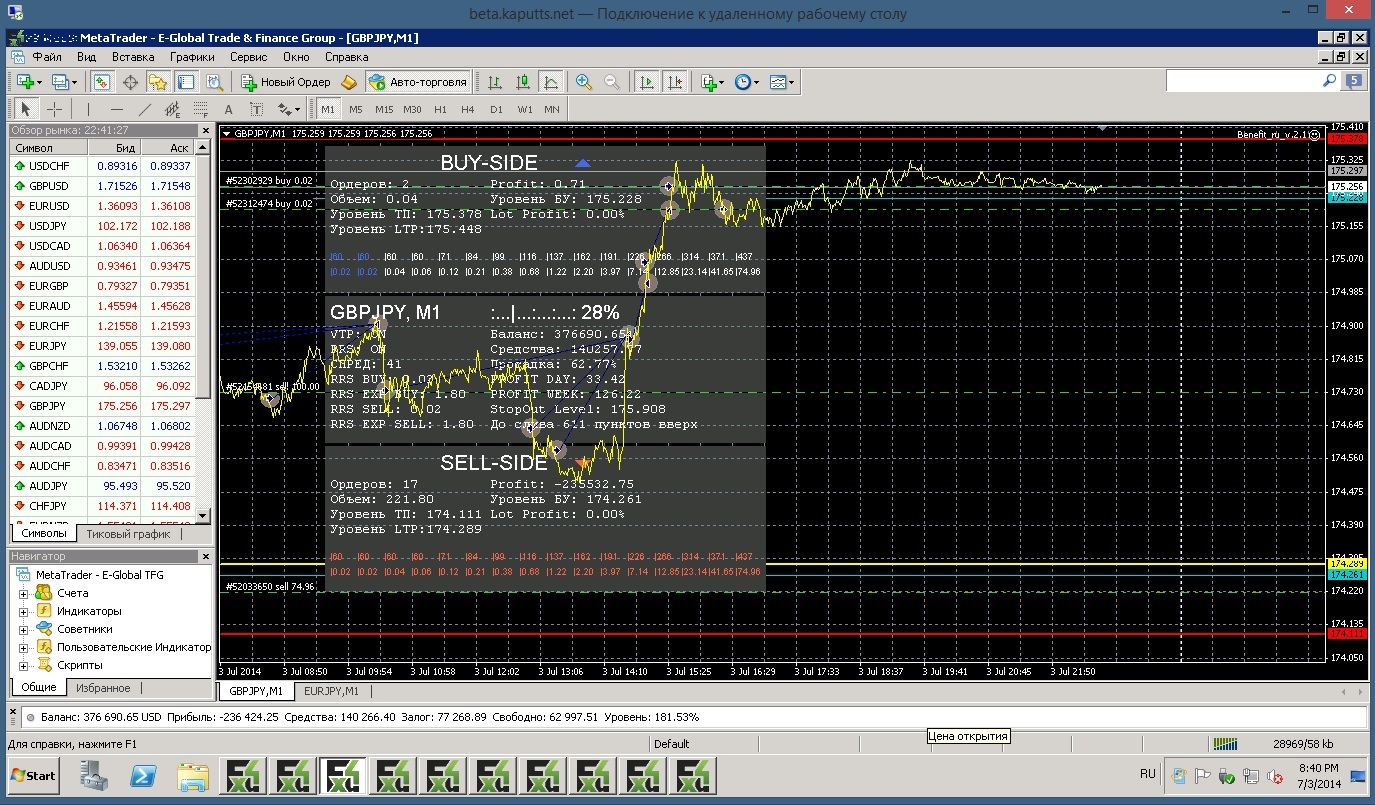Click the Zoom Out magnifier icon

(x=612, y=82)
